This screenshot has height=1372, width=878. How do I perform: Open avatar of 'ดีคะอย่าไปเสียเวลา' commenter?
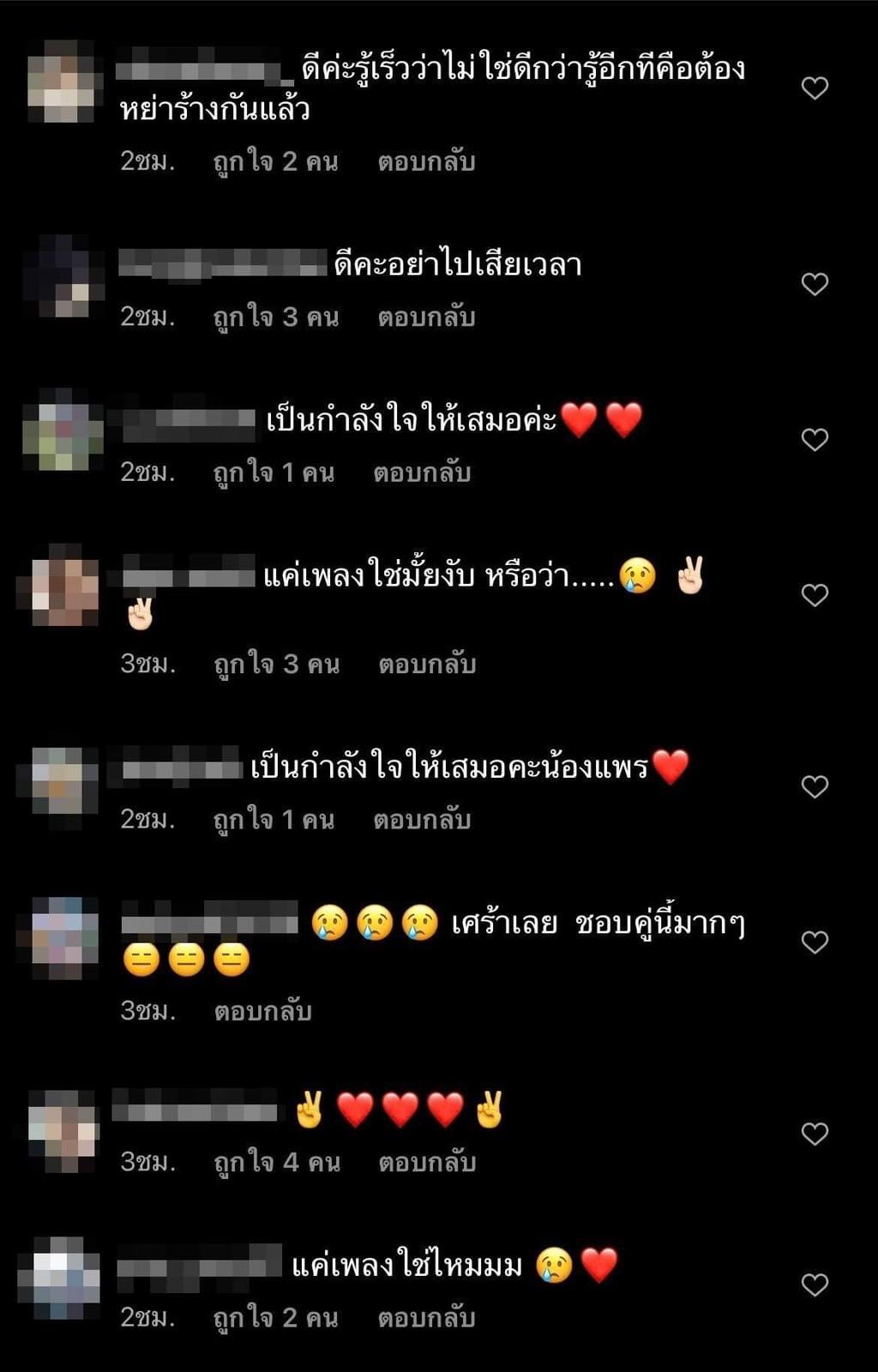tap(60, 276)
